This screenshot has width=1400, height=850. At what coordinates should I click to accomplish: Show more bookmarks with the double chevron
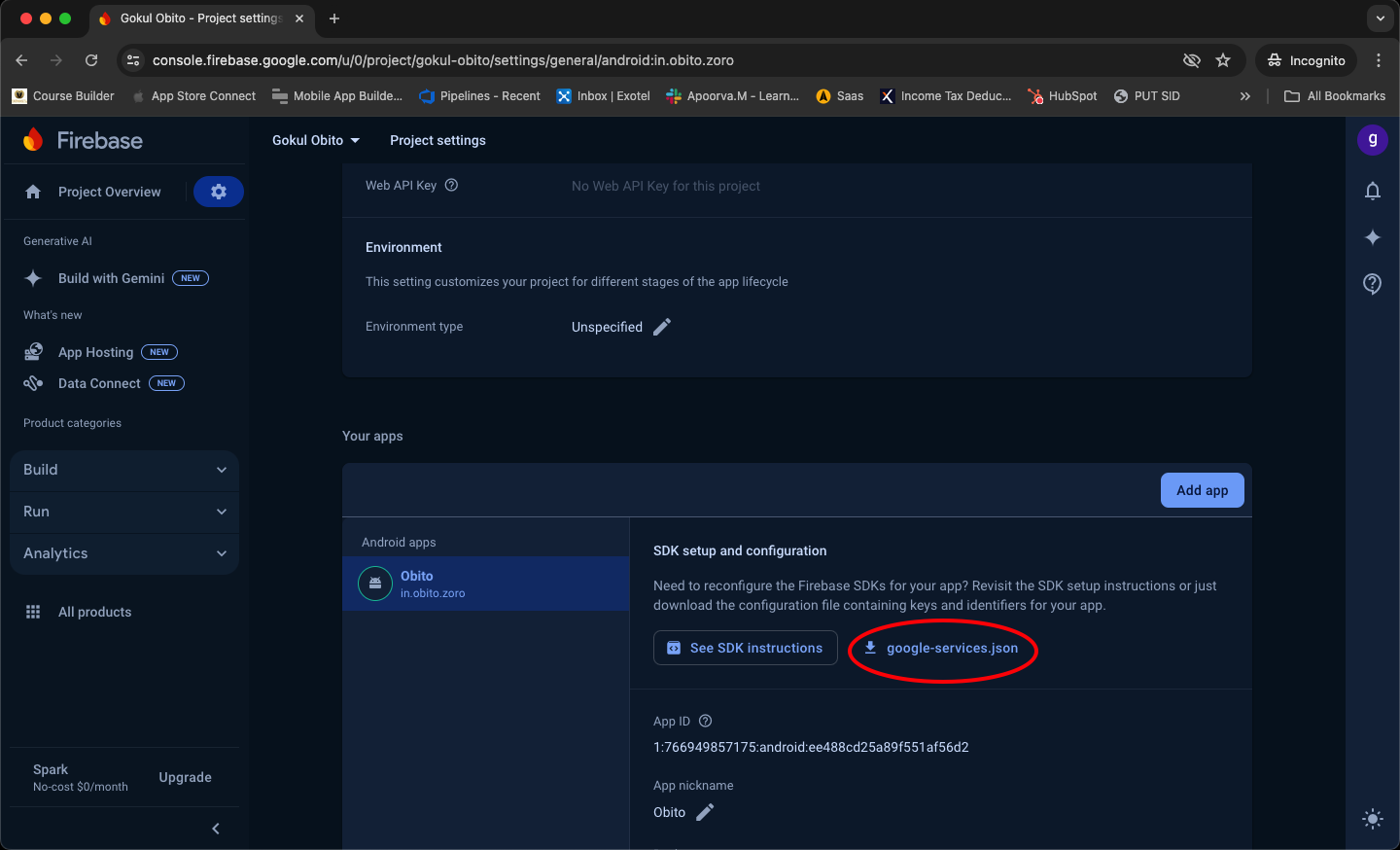[x=1245, y=96]
